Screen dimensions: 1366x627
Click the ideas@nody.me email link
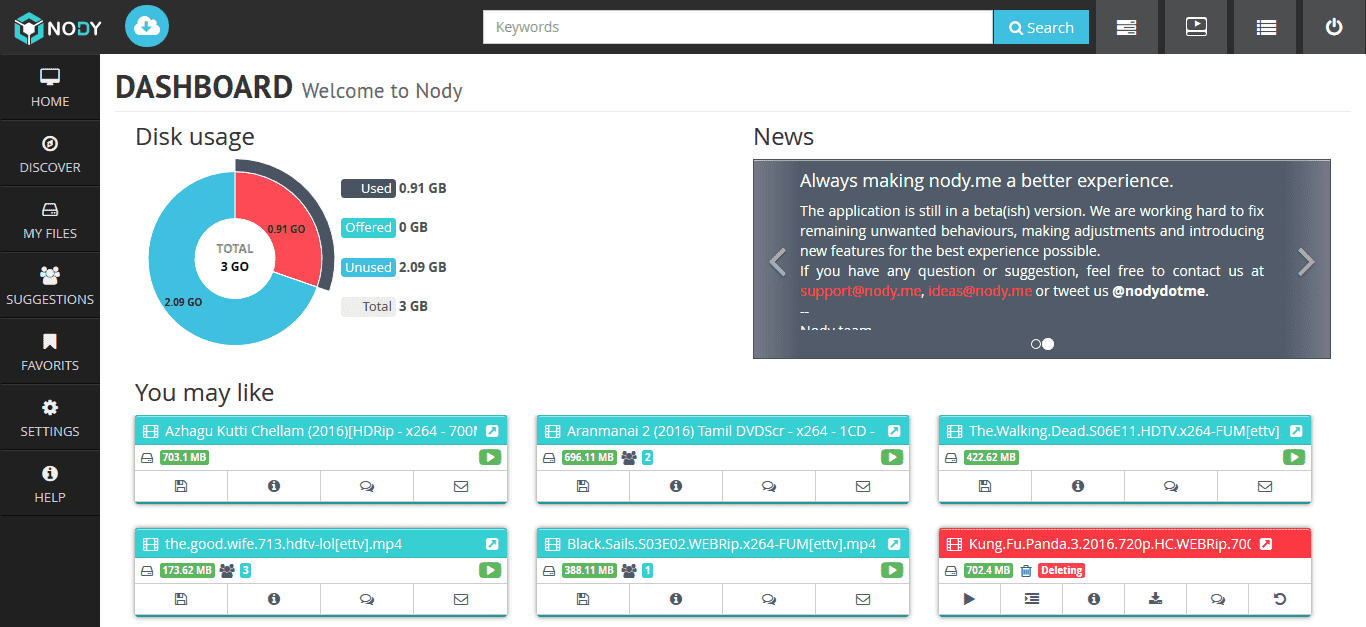pyautogui.click(x=980, y=291)
